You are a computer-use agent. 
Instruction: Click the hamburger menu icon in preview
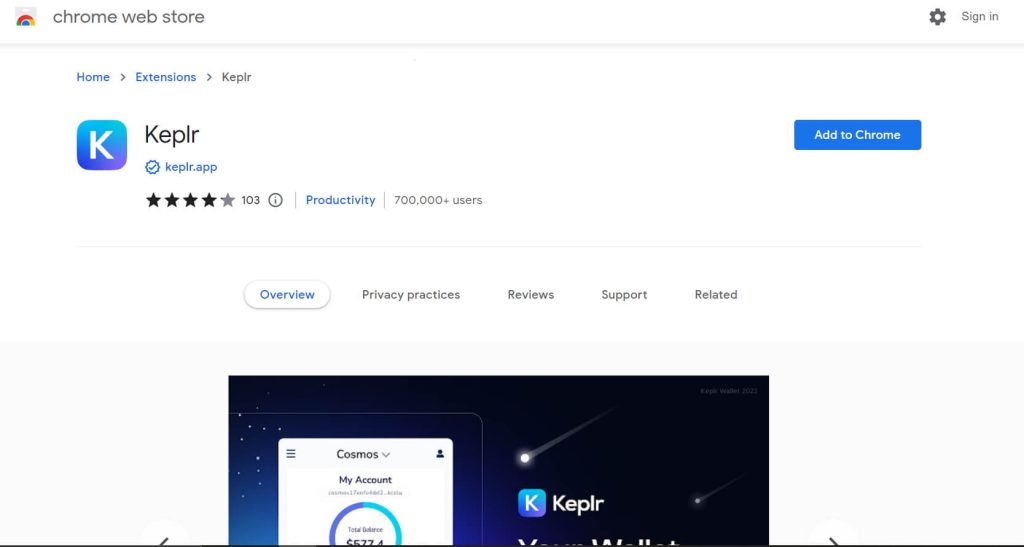(291, 453)
